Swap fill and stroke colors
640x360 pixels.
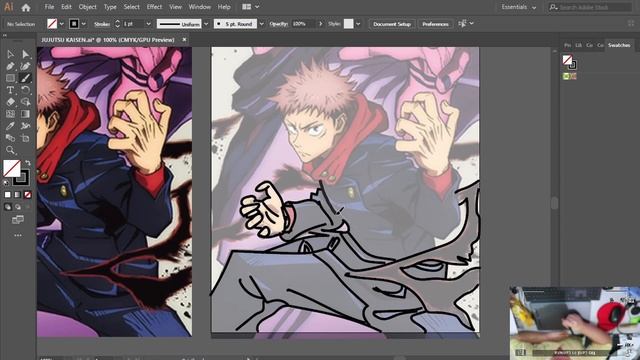click(28, 163)
